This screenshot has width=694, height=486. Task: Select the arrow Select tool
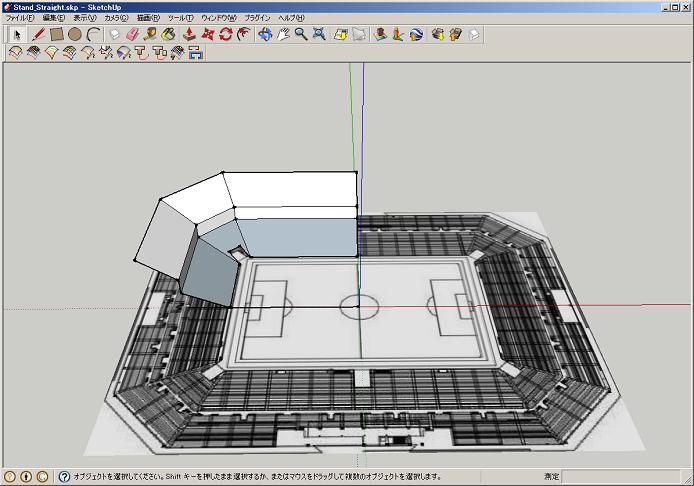point(15,34)
